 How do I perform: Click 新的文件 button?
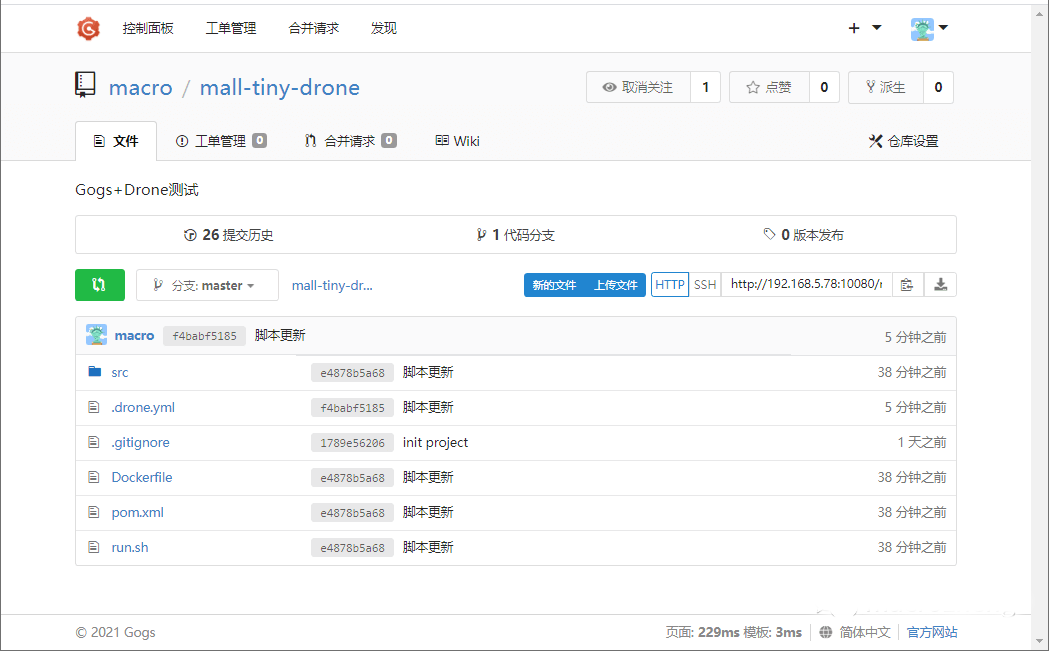554,285
